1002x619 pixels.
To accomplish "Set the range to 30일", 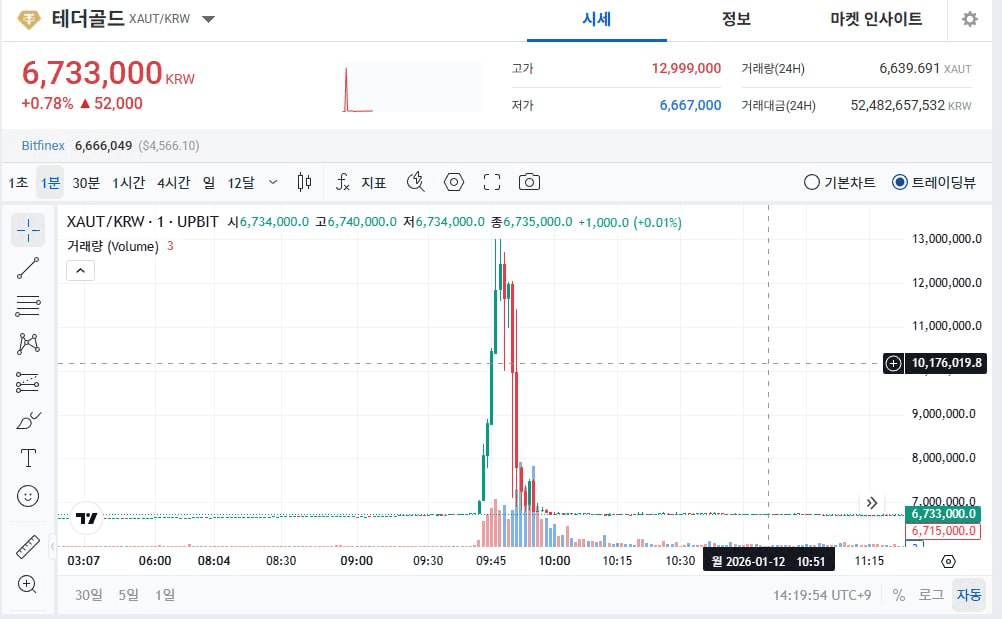I will 89,595.
